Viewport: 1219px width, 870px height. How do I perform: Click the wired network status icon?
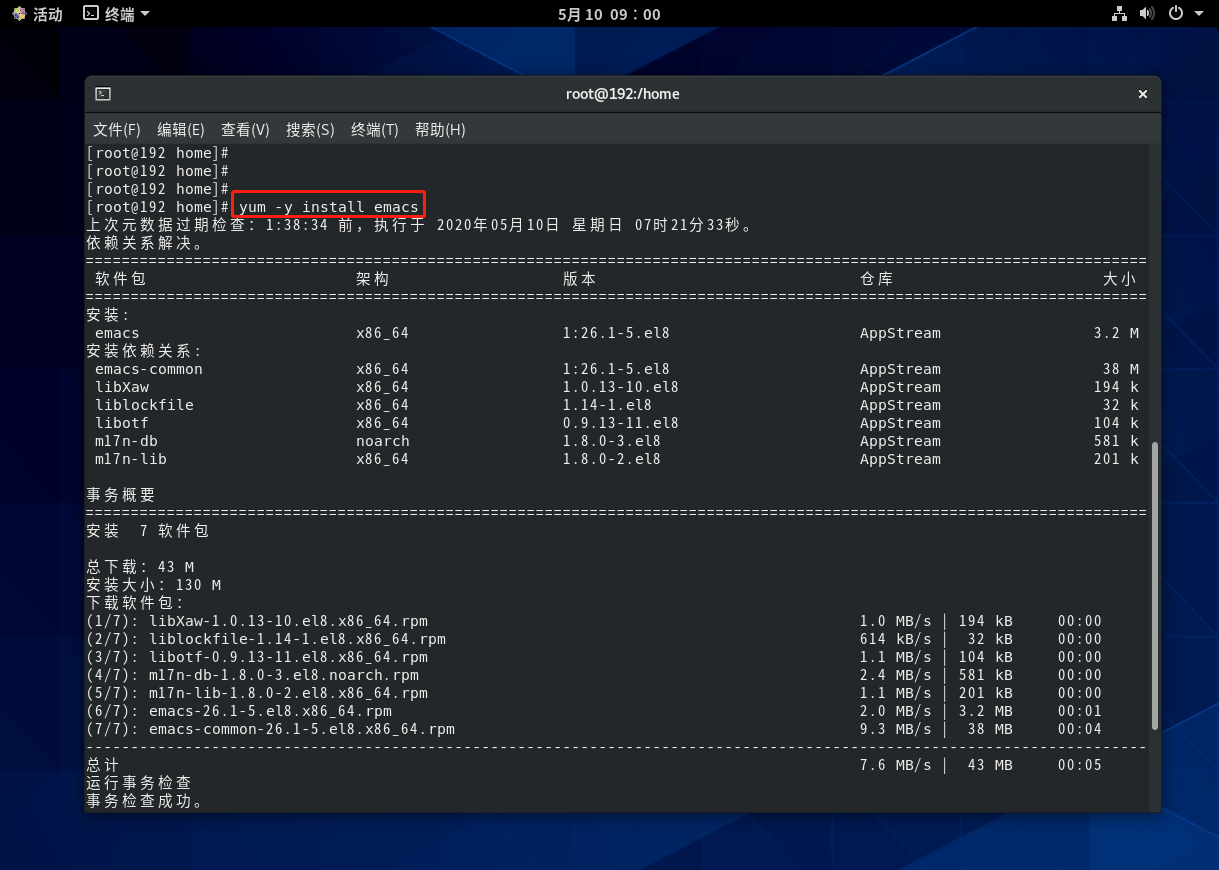[x=1119, y=14]
